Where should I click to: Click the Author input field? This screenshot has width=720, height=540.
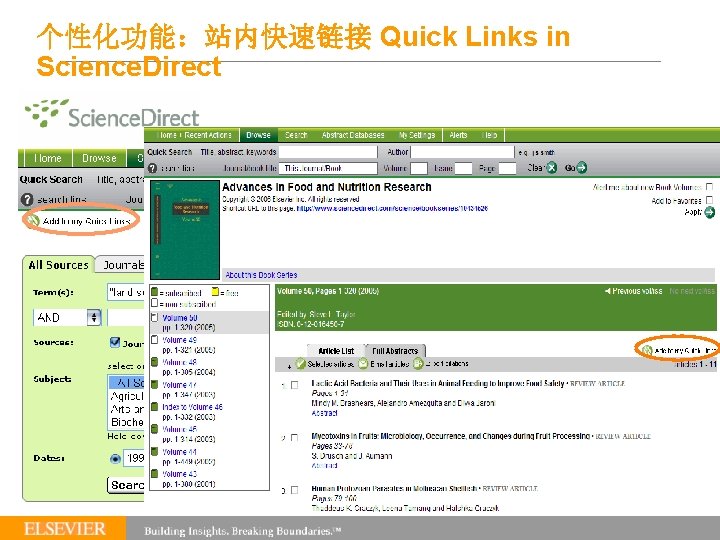(462, 152)
